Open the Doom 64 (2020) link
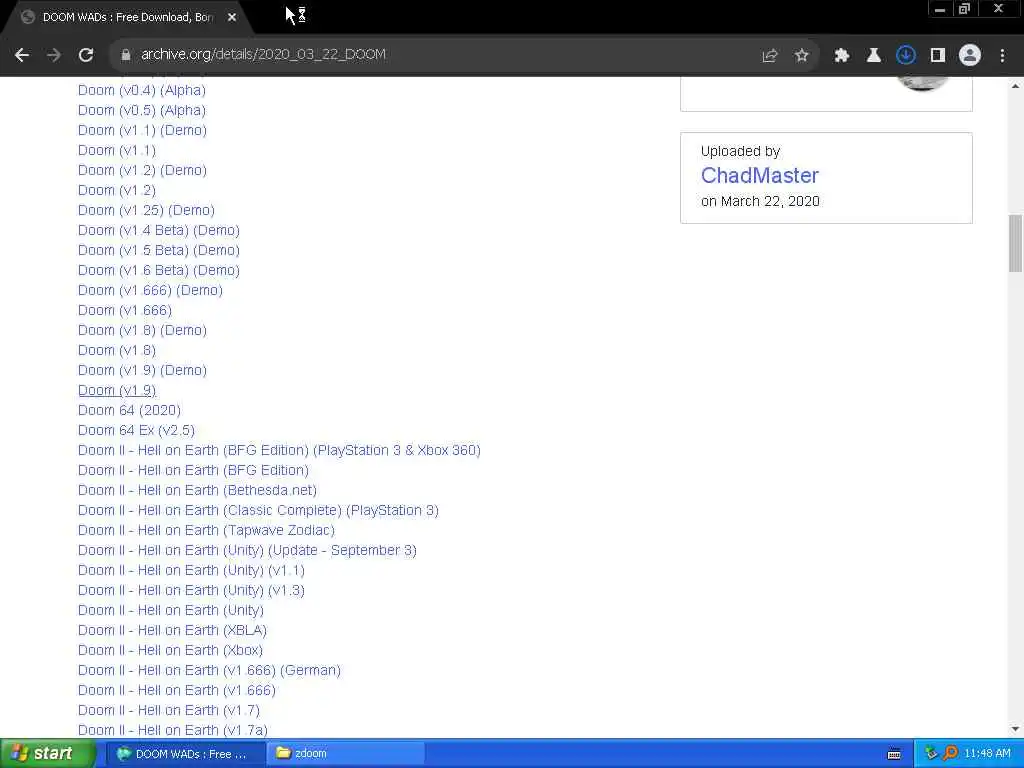Viewport: 1024px width, 768px height. coord(129,410)
